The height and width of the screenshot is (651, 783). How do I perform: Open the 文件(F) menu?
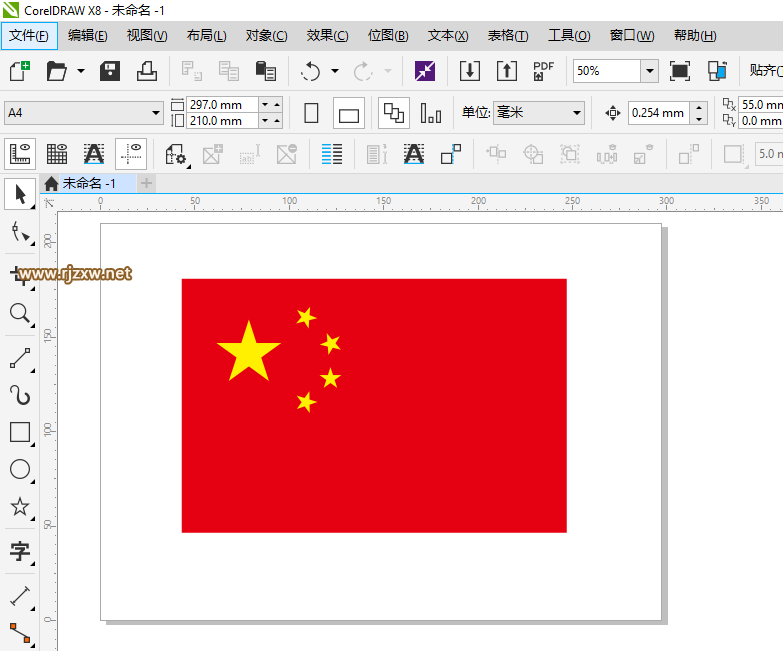click(29, 35)
